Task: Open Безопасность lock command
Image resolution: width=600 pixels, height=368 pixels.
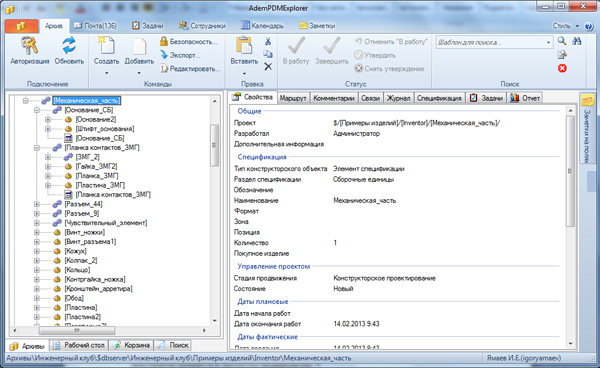Action: (x=189, y=42)
